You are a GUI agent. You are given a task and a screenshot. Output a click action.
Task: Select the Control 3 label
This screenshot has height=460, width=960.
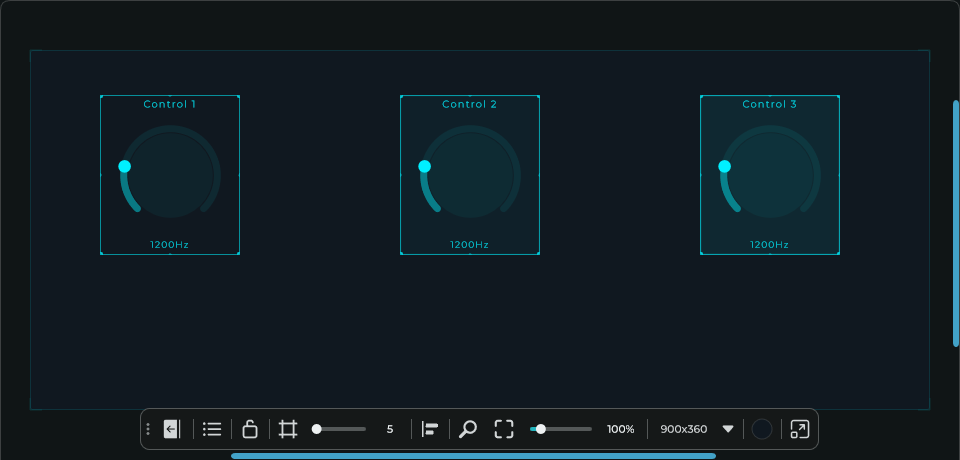[x=770, y=105]
